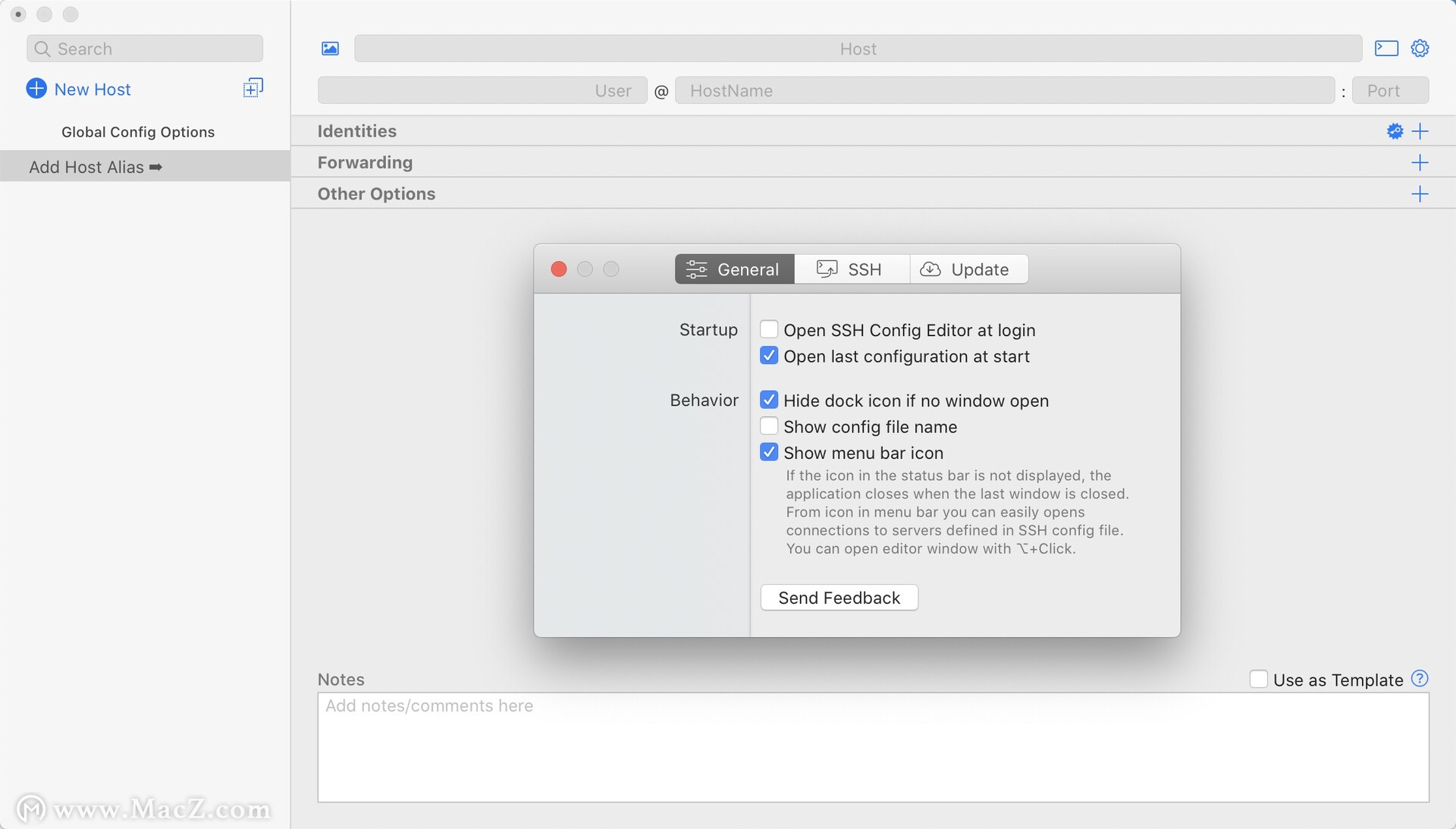Image resolution: width=1456 pixels, height=829 pixels.
Task: Click the Search field in sidebar
Action: 145,49
